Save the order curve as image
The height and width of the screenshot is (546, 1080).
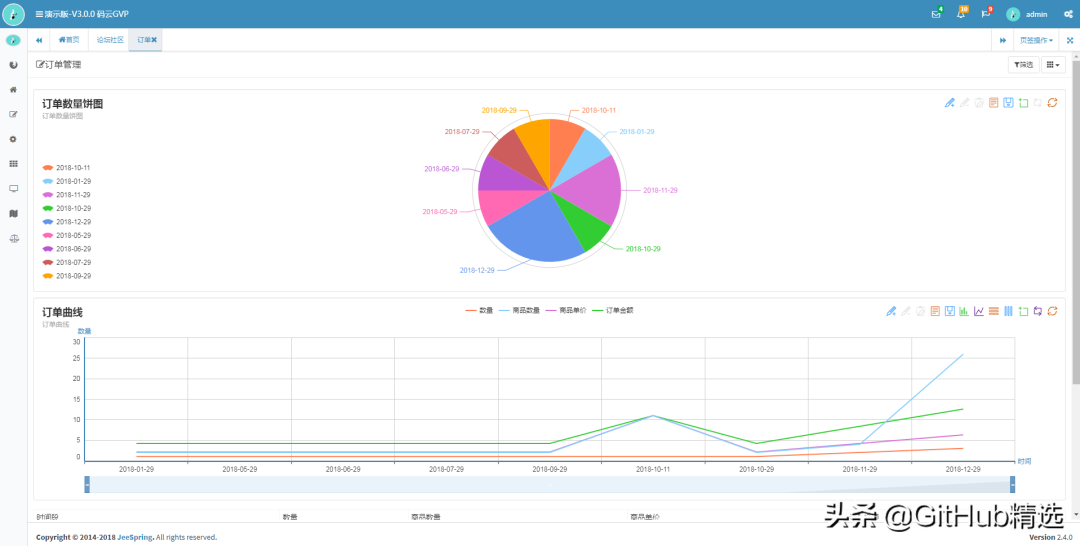950,311
